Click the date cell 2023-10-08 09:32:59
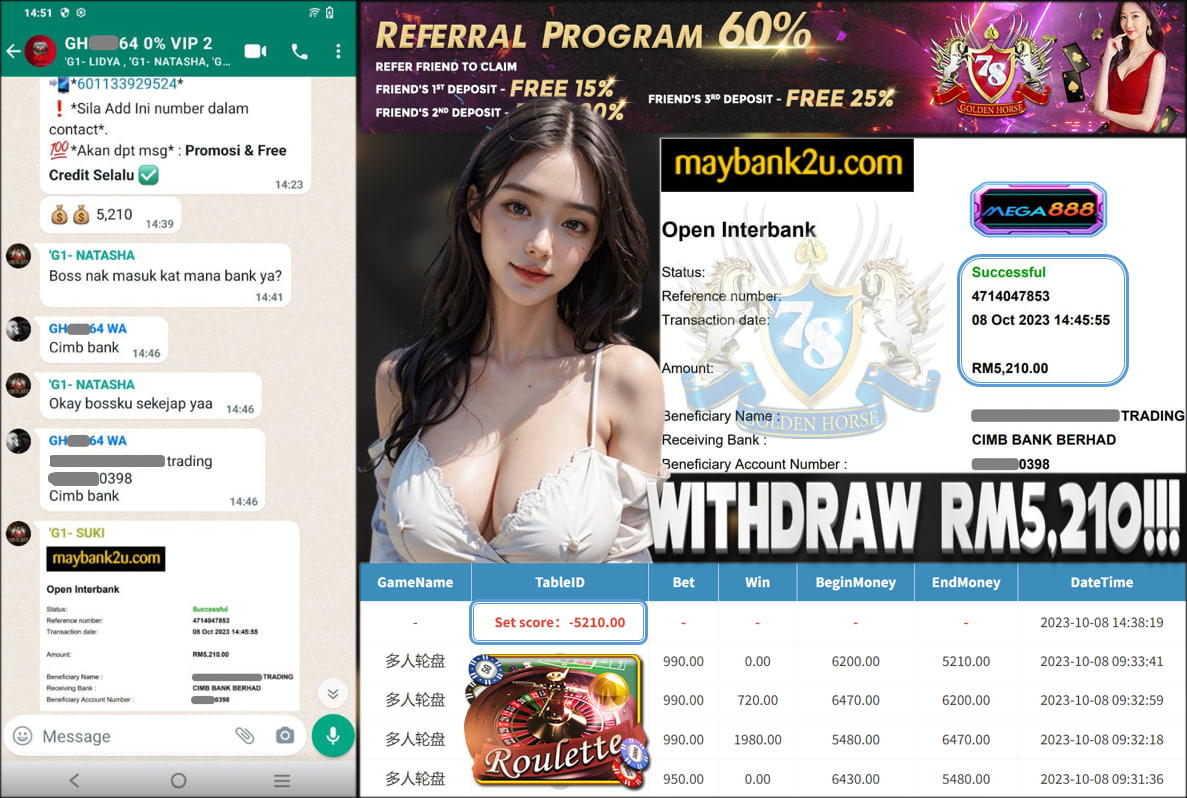This screenshot has height=798, width=1187. 1101,700
